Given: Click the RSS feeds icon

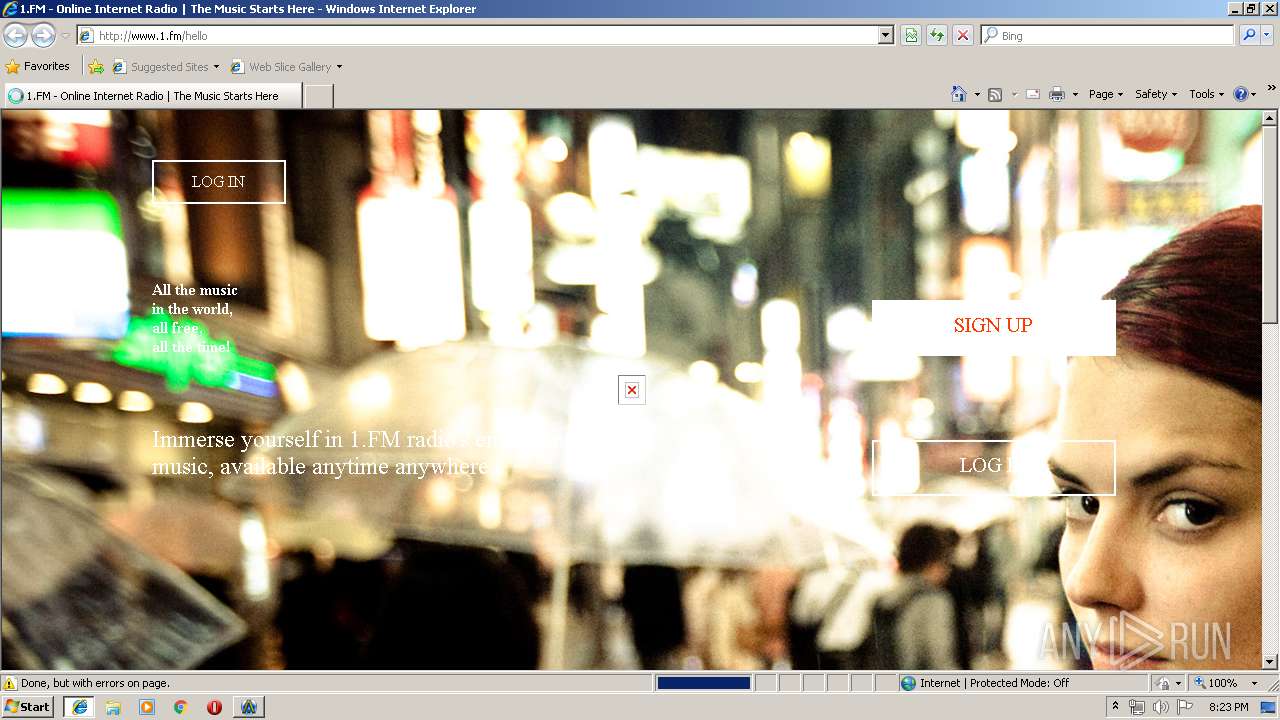Looking at the screenshot, I should point(995,94).
